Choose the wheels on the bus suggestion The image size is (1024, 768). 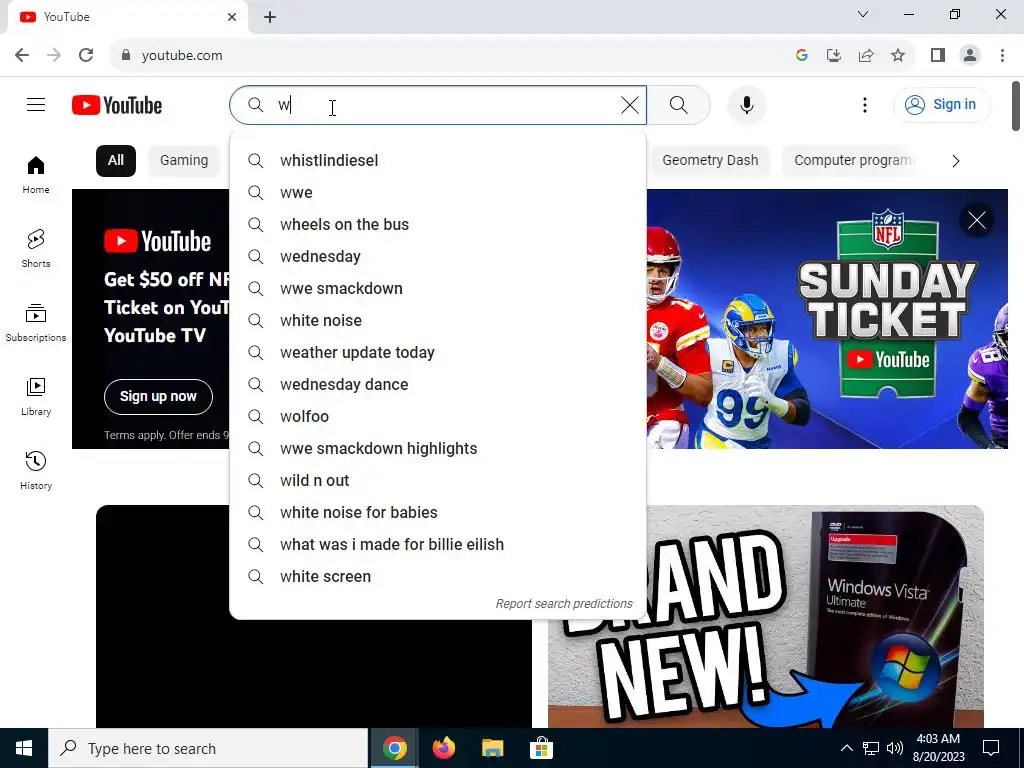click(x=438, y=225)
